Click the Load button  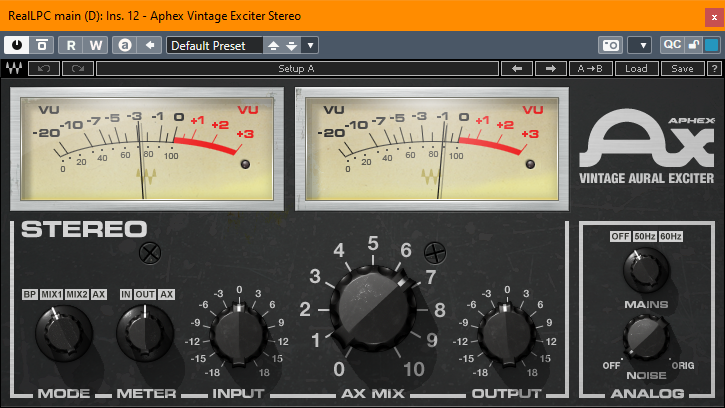pos(636,68)
